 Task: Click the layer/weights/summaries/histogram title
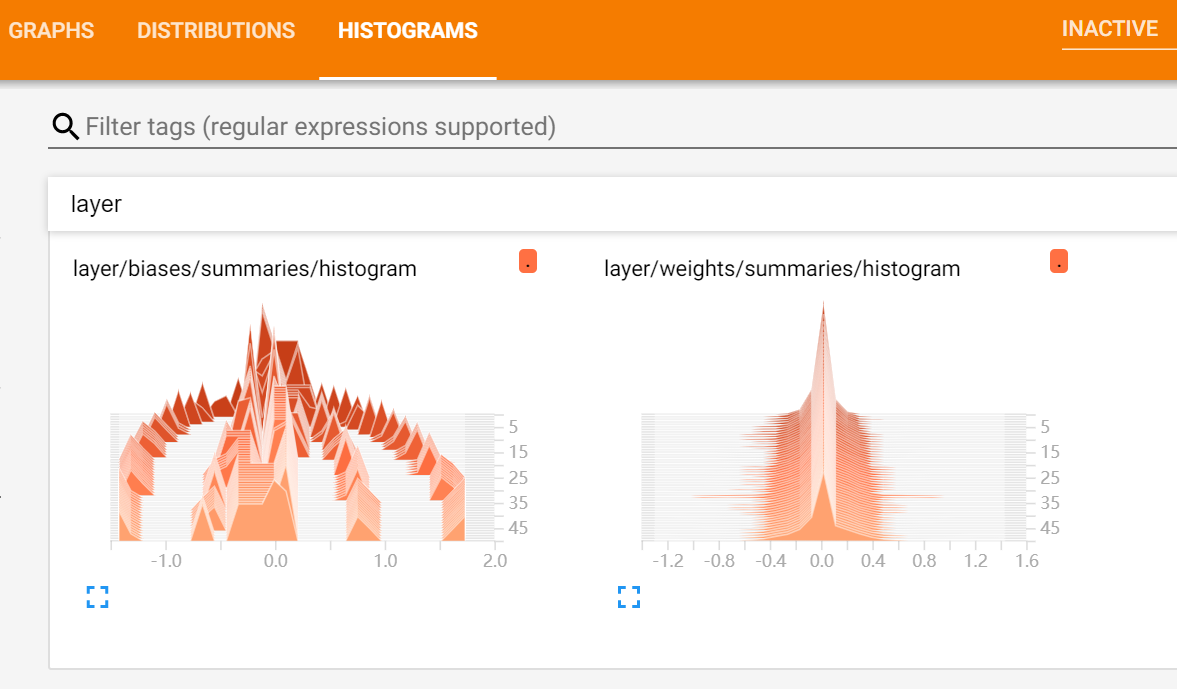(x=782, y=269)
